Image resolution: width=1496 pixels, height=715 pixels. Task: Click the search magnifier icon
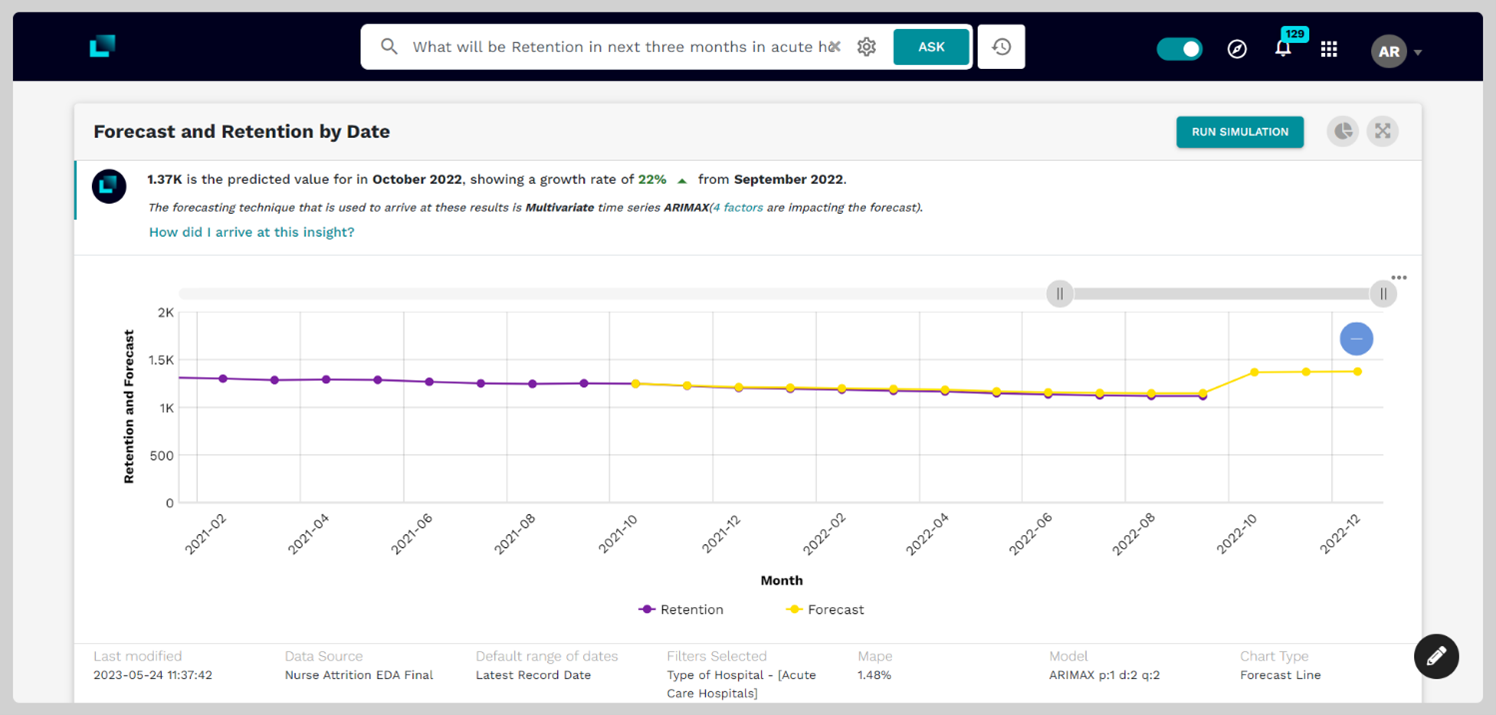(389, 47)
